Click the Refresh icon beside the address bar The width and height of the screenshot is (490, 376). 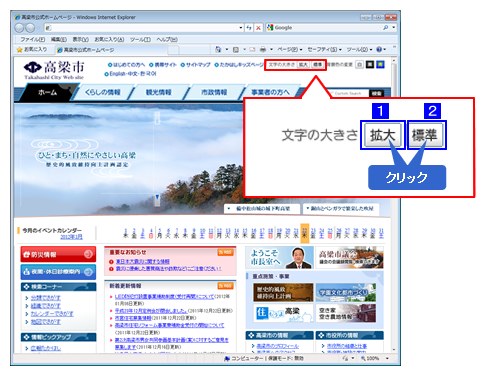click(x=249, y=28)
